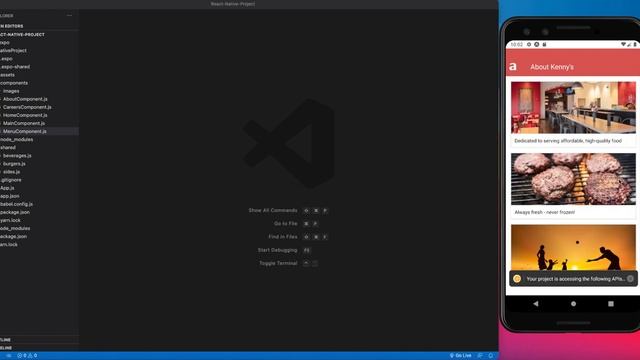This screenshot has width=640, height=360.
Task: Open CareersComponent.js in the explorer
Action: click(27, 107)
